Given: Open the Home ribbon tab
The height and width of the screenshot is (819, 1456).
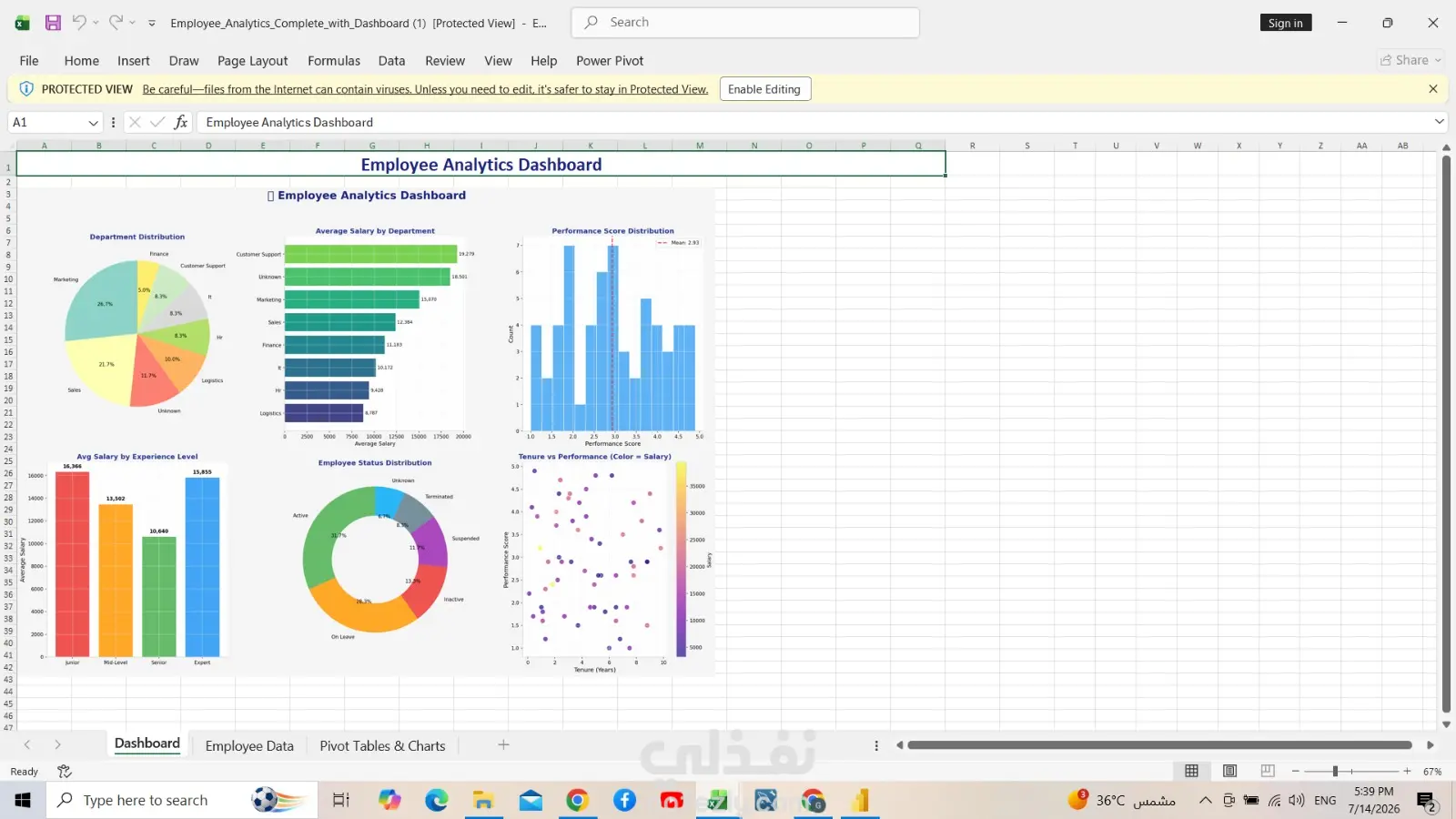Looking at the screenshot, I should pyautogui.click(x=82, y=61).
